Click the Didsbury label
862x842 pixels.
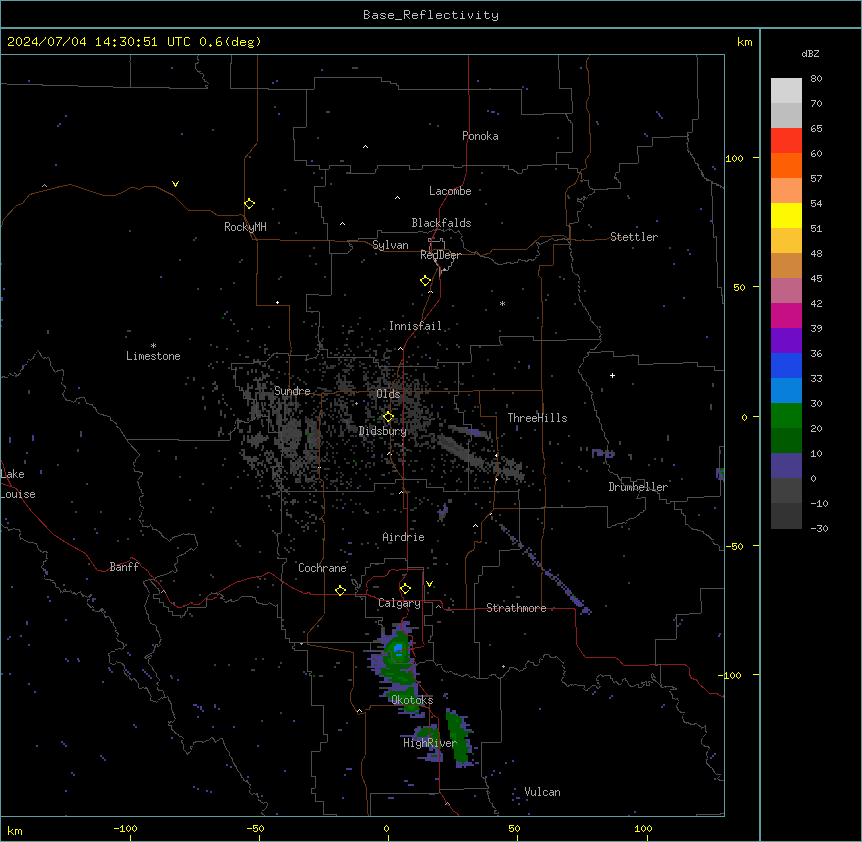(x=383, y=431)
